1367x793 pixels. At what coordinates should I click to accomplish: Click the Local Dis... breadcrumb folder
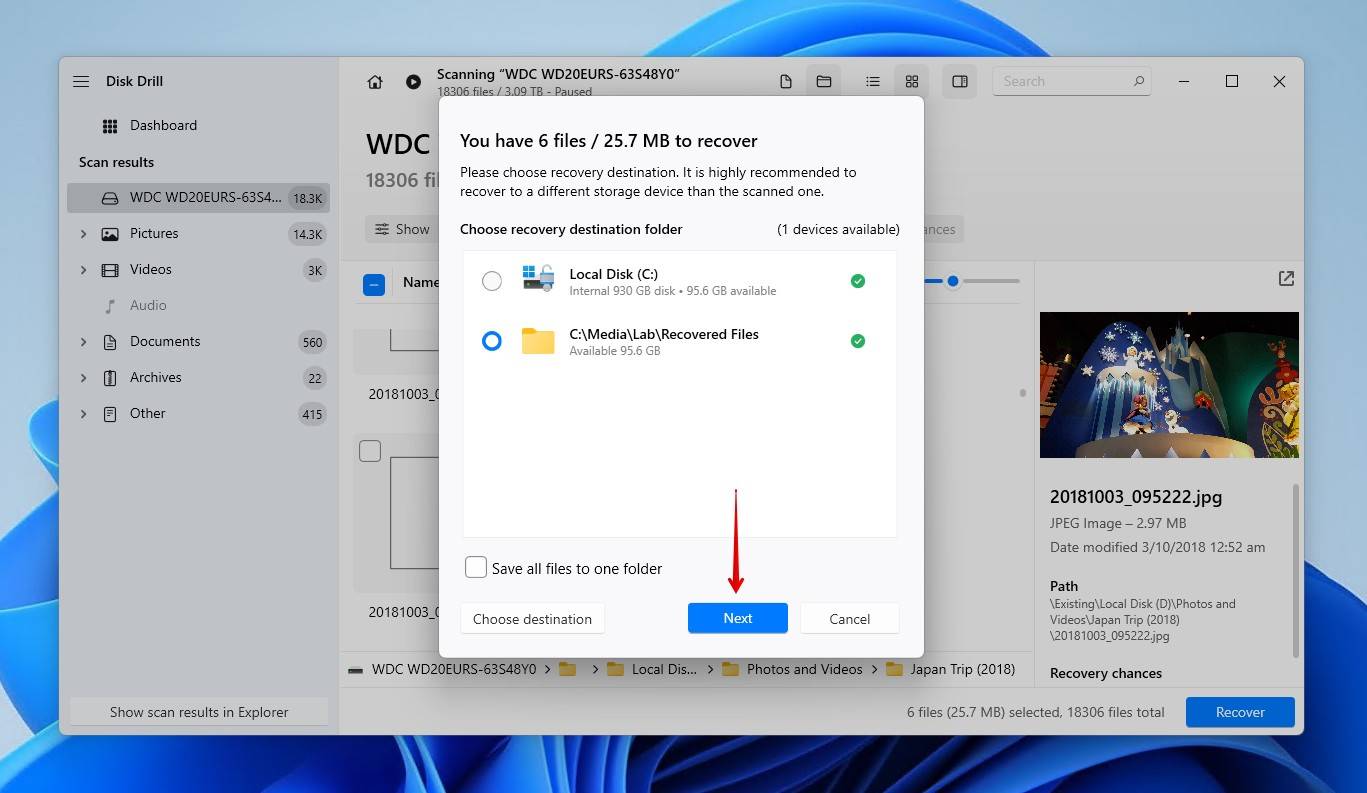[x=652, y=669]
